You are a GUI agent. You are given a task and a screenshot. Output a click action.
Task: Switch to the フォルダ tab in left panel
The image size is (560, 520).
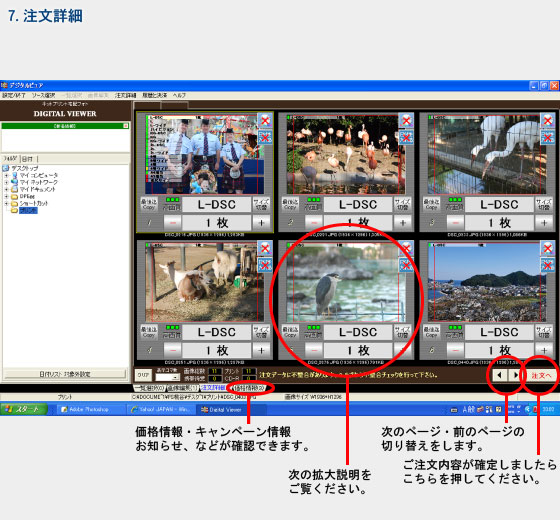[x=10, y=159]
